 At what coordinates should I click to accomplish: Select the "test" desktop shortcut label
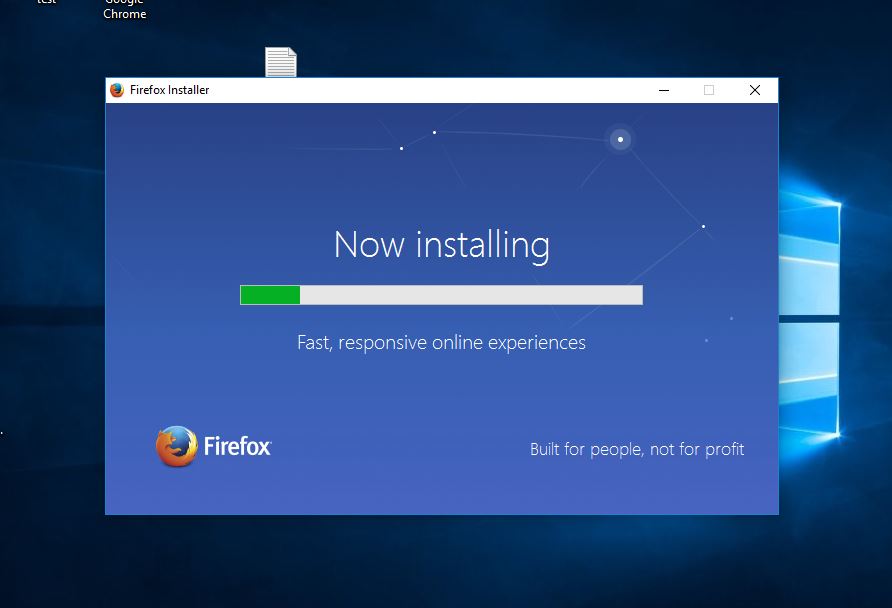pos(46,3)
